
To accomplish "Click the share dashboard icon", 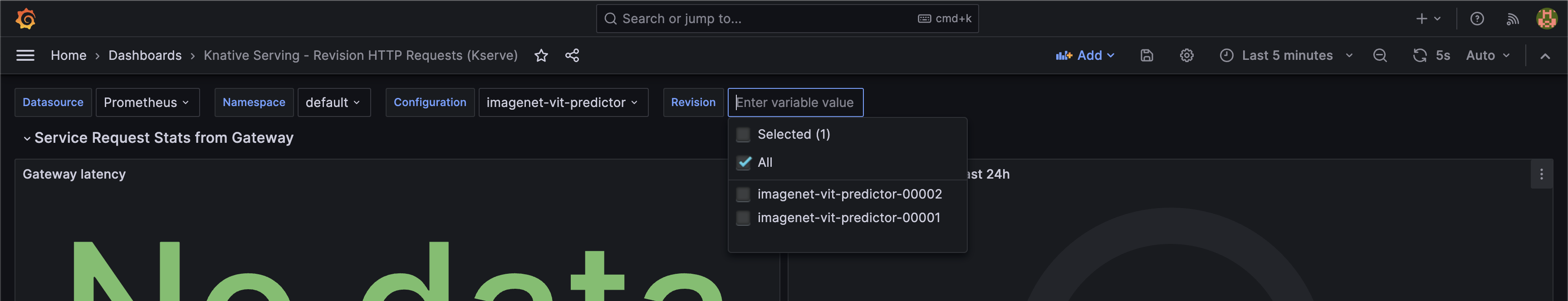I will coord(572,56).
